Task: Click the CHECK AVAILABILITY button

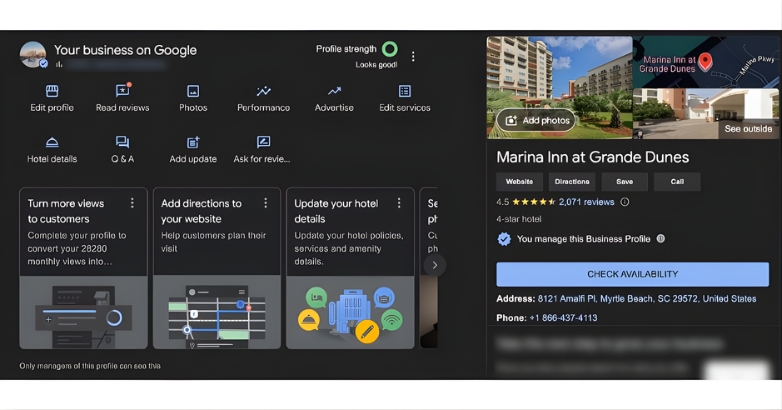Action: tap(632, 274)
